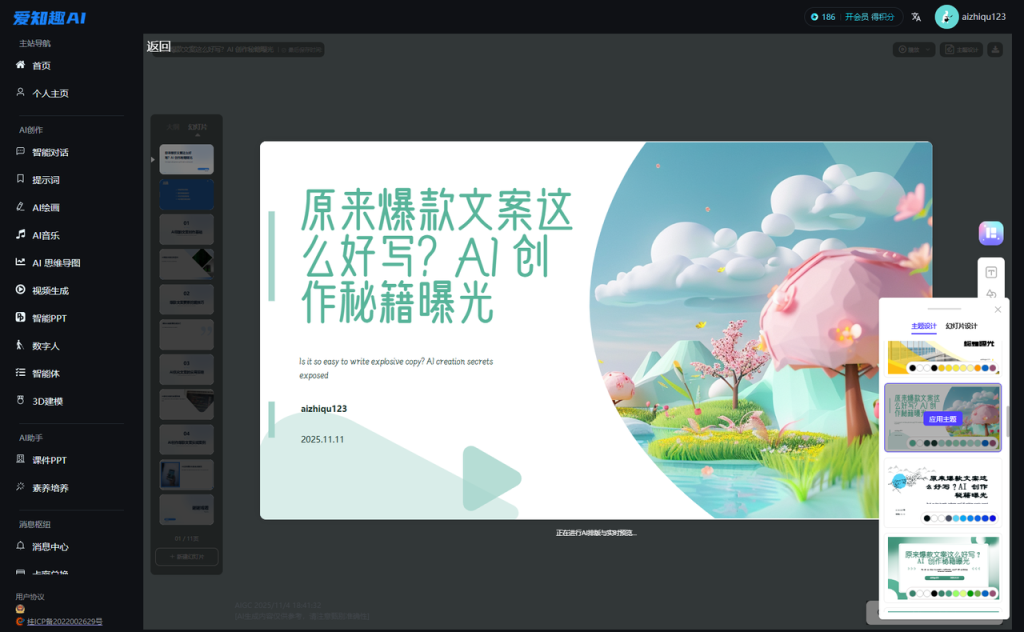
Task: Switch to 幻灯片 slides tab in left panel
Action: (x=197, y=127)
